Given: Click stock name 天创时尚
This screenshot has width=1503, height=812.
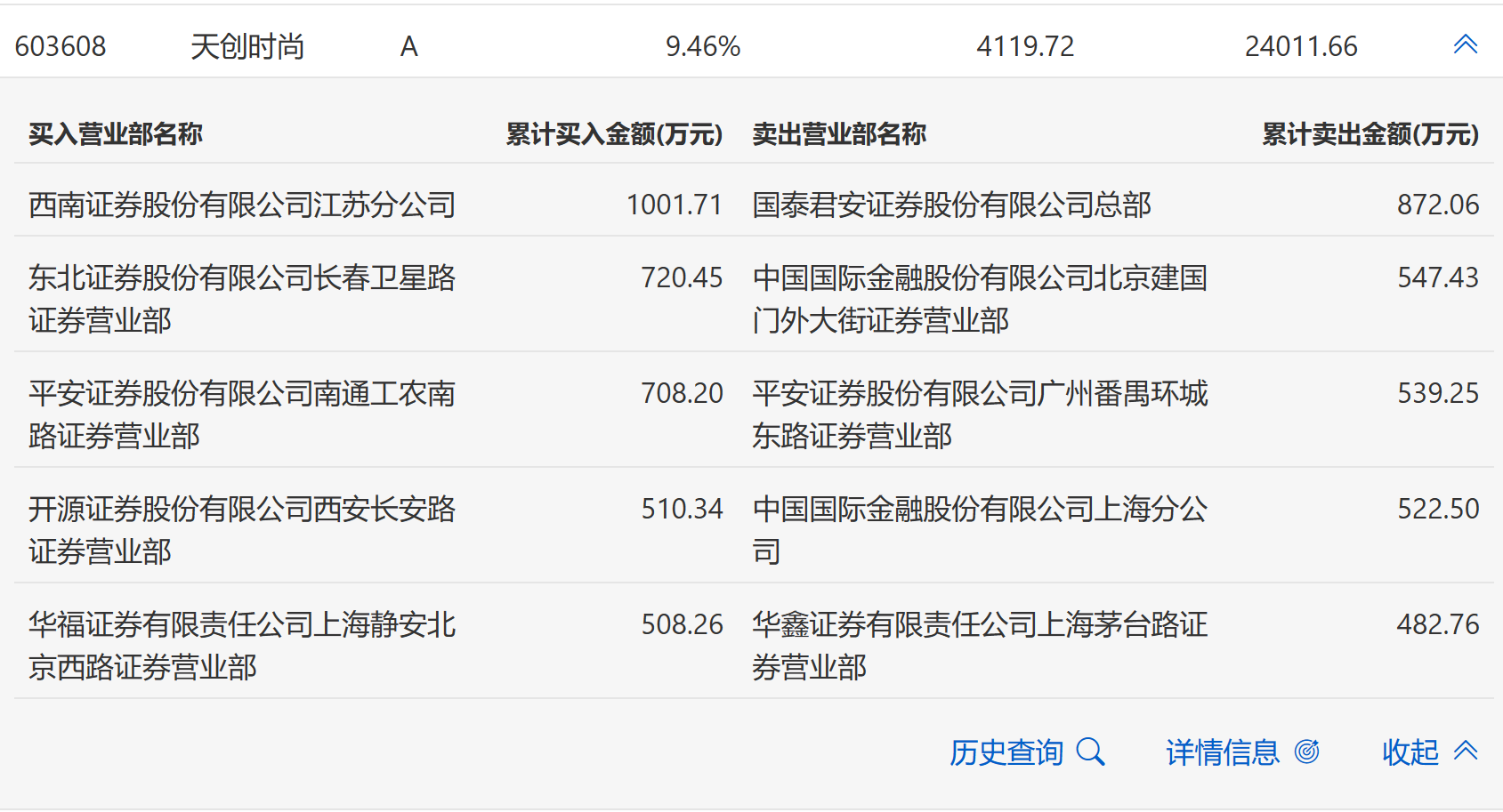Looking at the screenshot, I should [x=247, y=46].
